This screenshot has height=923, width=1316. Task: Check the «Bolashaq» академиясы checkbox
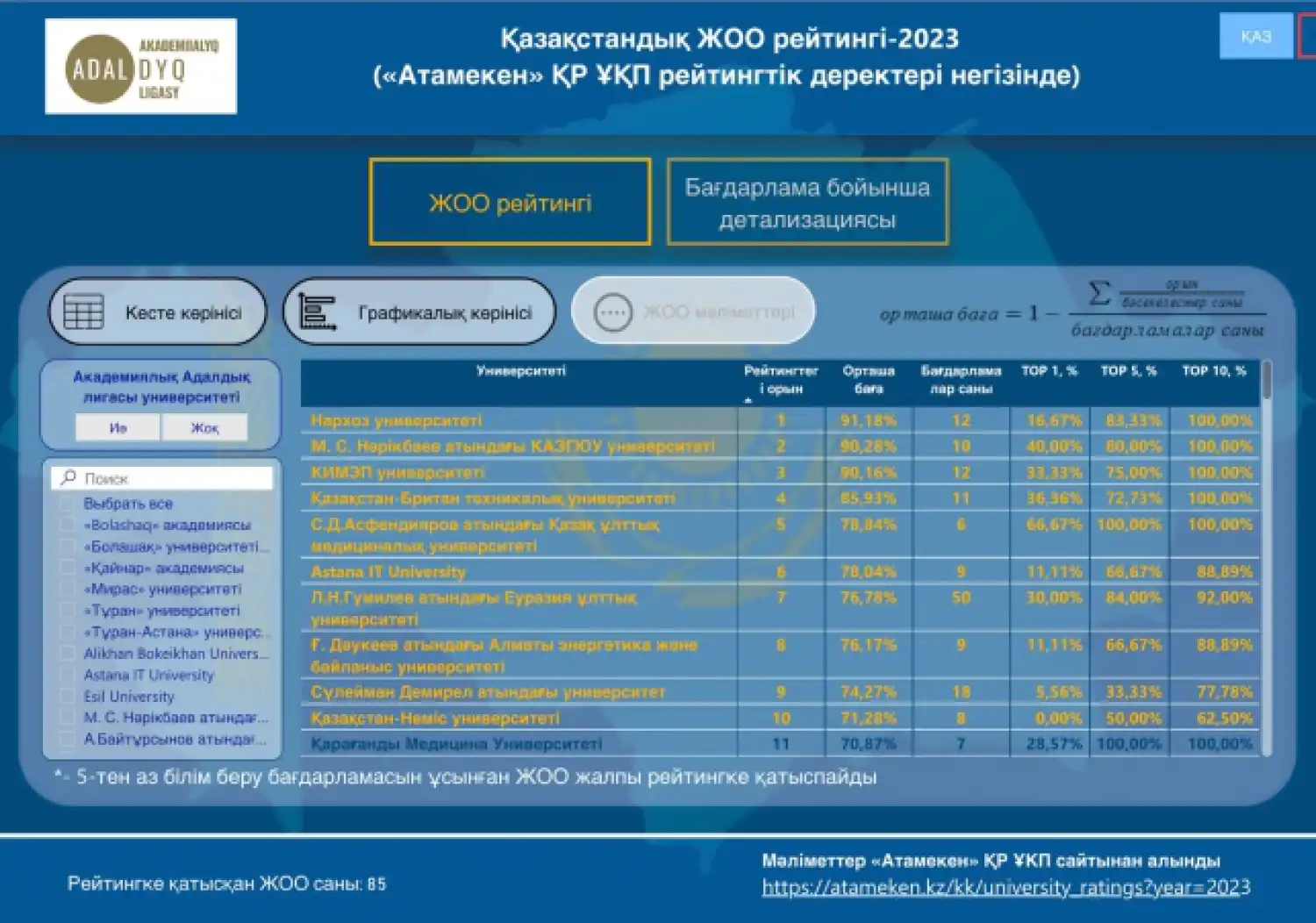click(67, 525)
